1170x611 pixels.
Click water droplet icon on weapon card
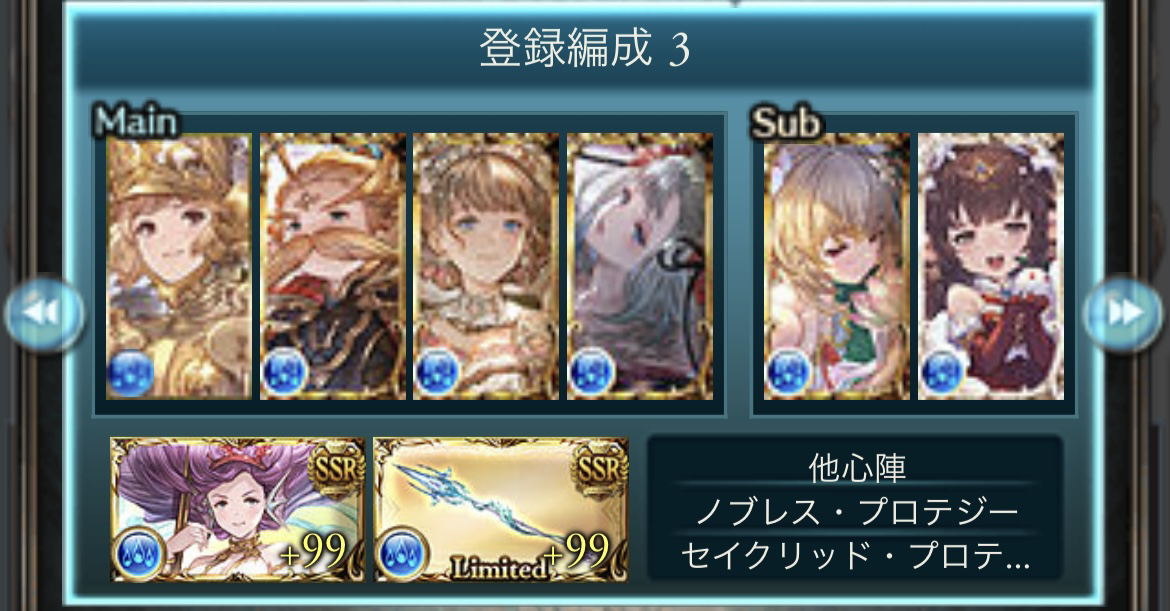pyautogui.click(x=401, y=554)
